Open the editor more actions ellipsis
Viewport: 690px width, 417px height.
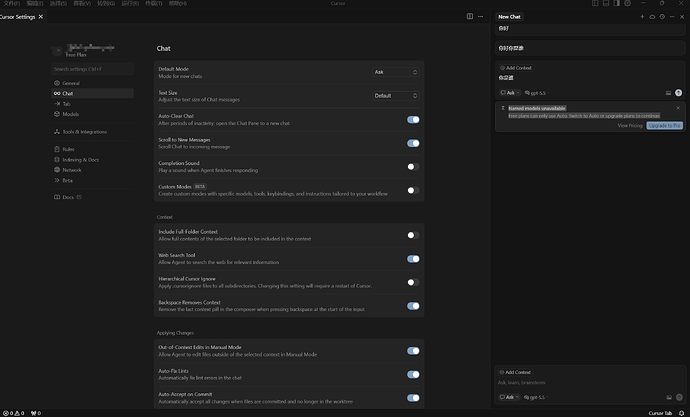481,16
